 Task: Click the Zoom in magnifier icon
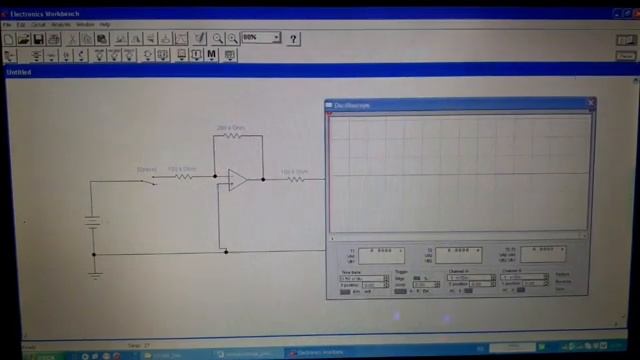(x=232, y=39)
